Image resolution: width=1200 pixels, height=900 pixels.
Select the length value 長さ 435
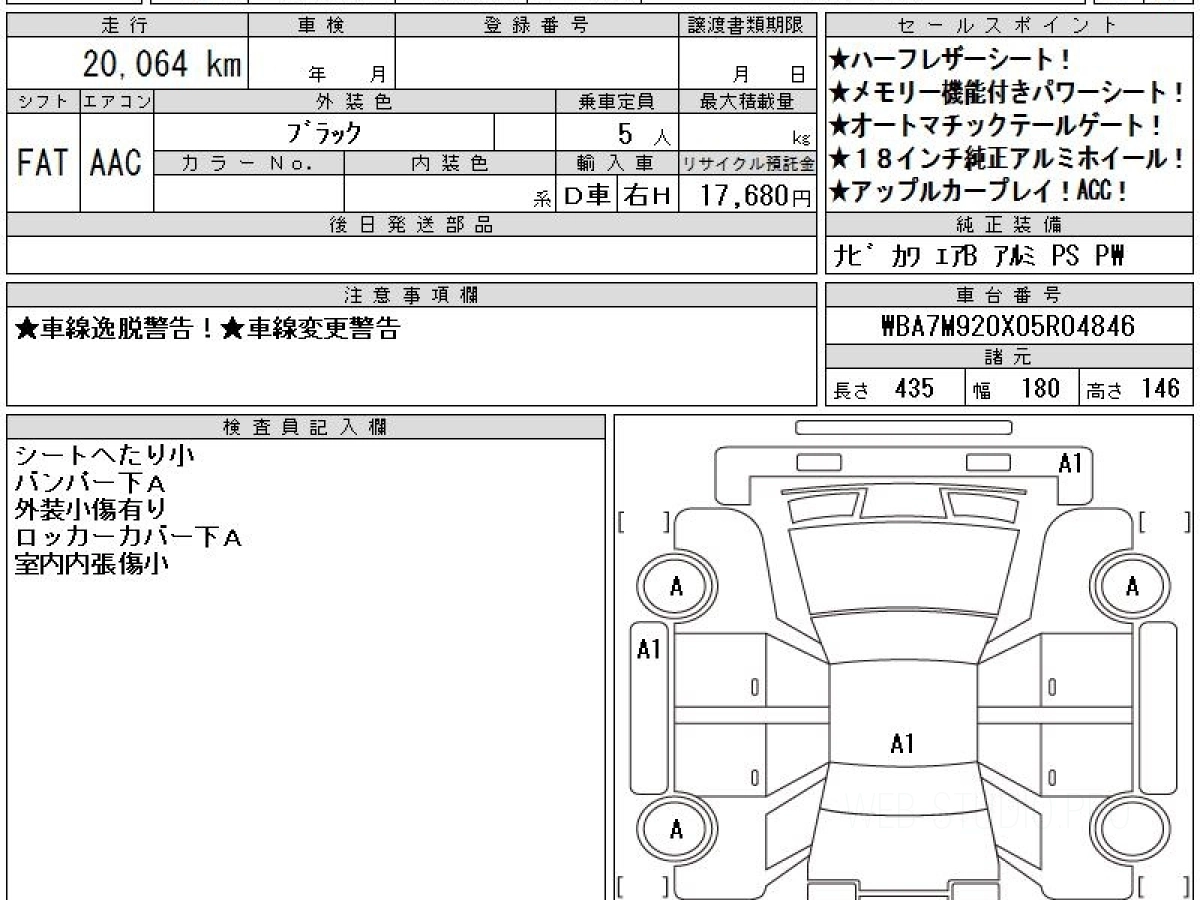point(884,389)
